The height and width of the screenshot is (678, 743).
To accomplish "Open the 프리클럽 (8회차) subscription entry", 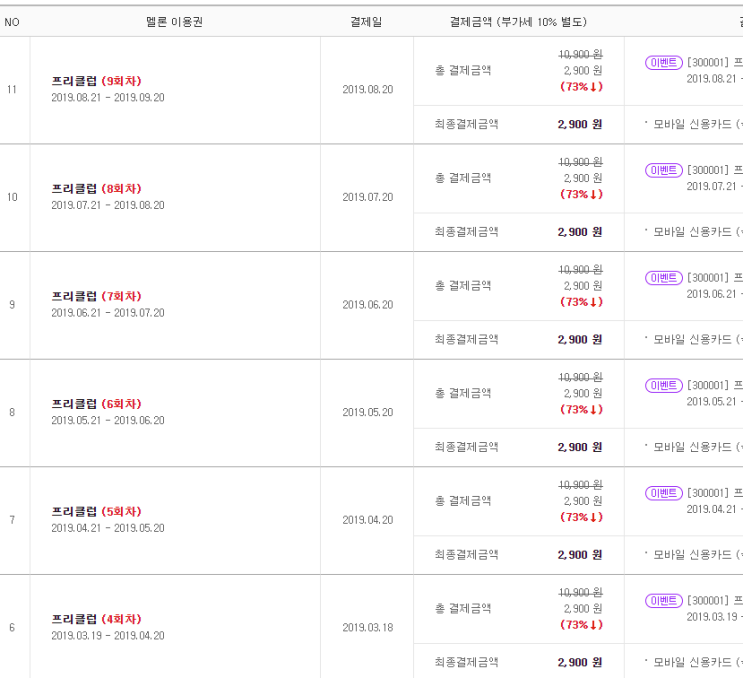I will coord(96,189).
